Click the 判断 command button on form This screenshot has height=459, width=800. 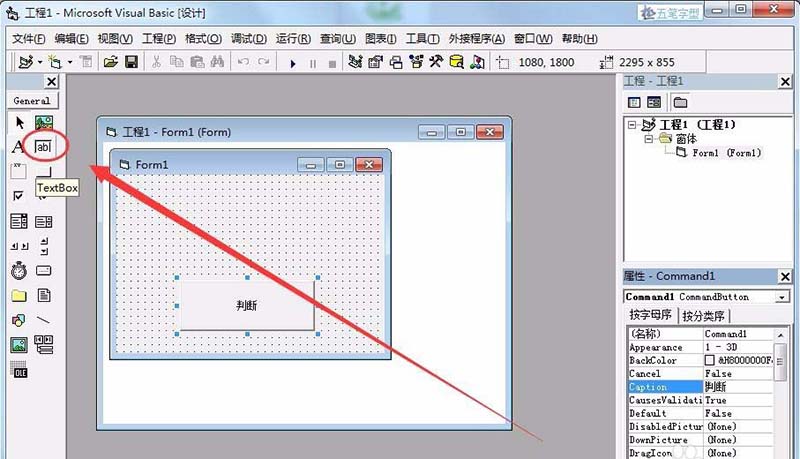pyautogui.click(x=247, y=305)
